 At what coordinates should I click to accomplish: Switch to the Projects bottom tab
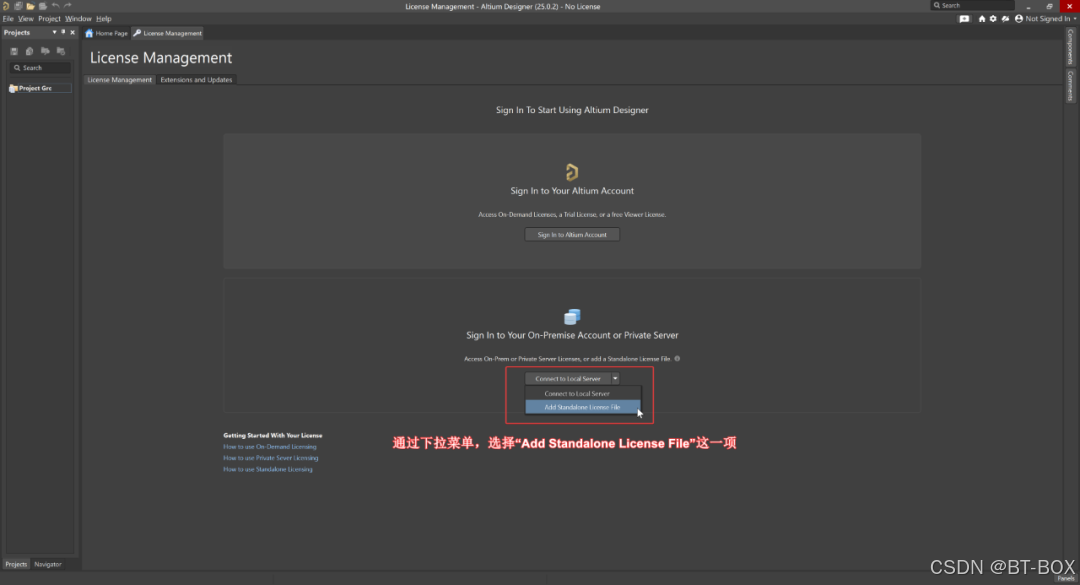pyautogui.click(x=16, y=564)
